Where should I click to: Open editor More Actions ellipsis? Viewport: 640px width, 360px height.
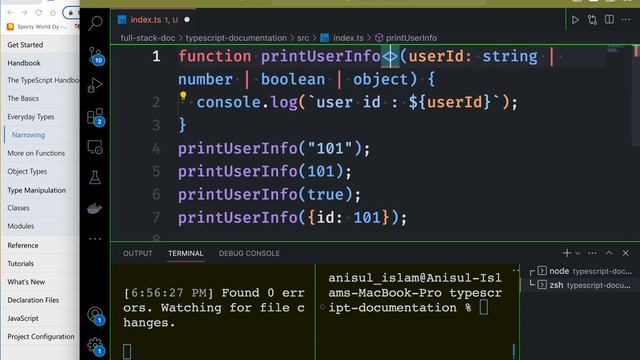(x=626, y=20)
